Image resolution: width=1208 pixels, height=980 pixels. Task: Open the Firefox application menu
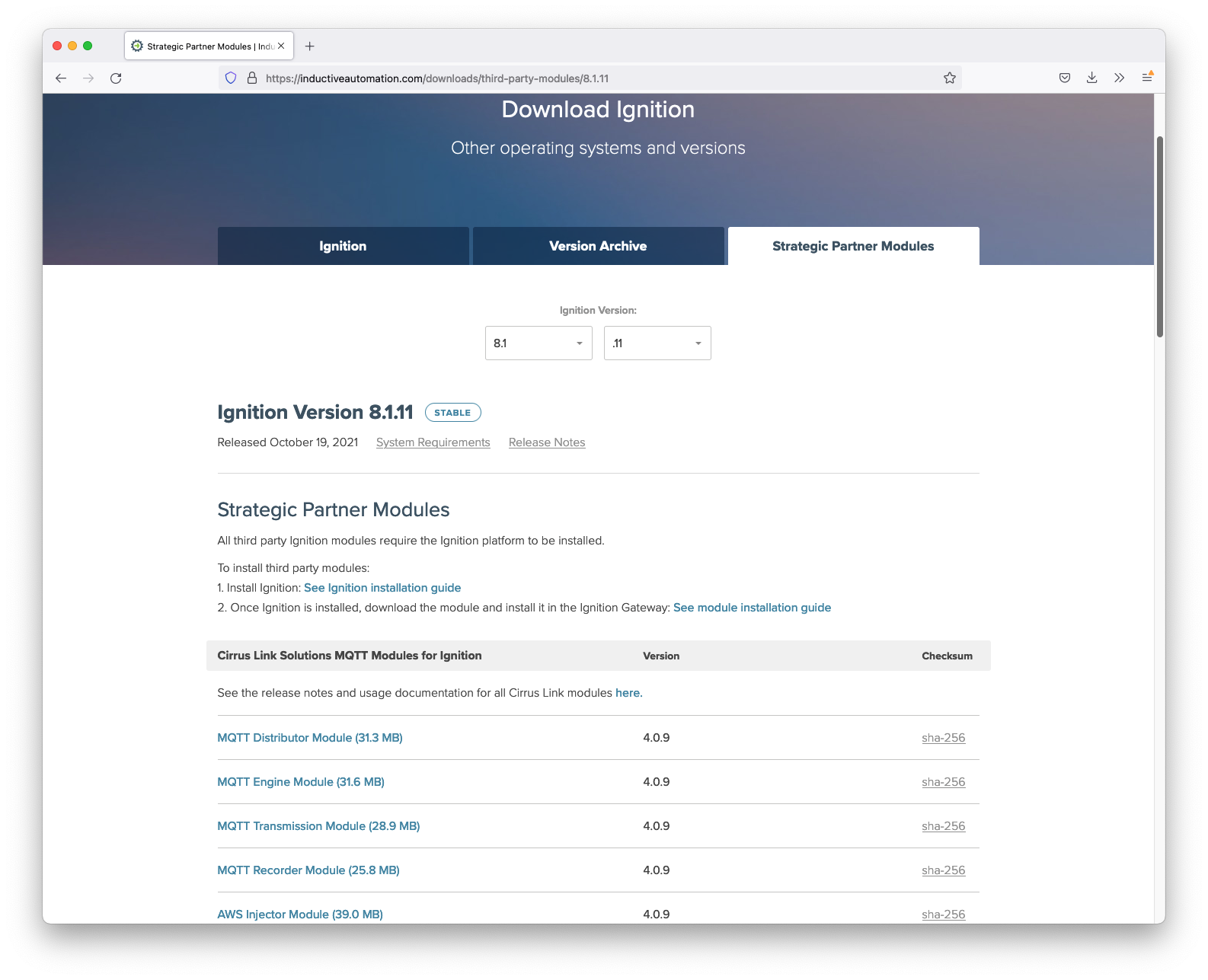[x=1147, y=78]
